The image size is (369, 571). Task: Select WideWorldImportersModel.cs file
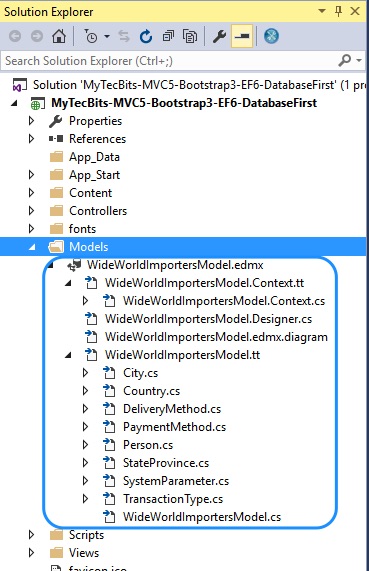point(202,517)
